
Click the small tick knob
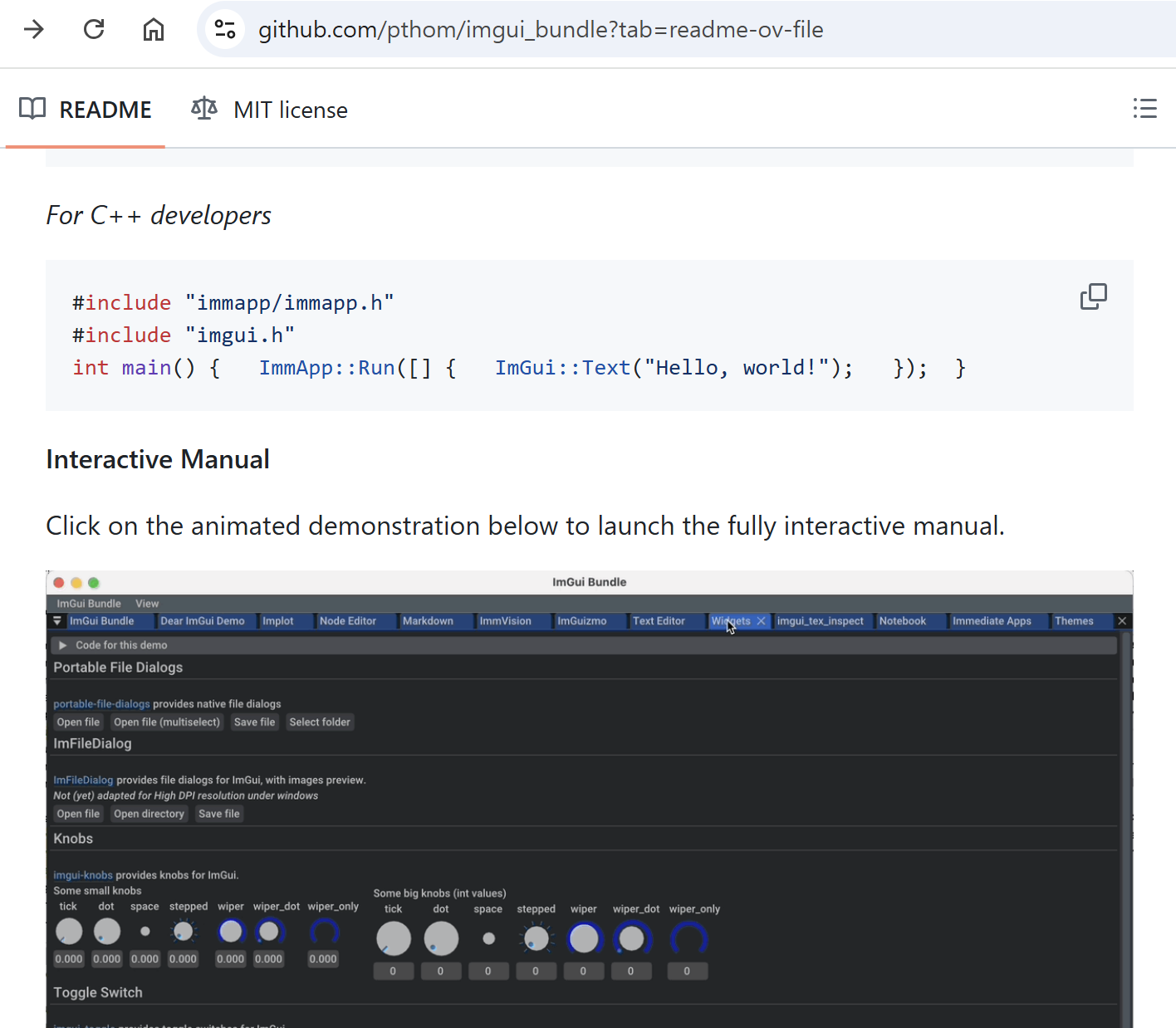(x=69, y=932)
